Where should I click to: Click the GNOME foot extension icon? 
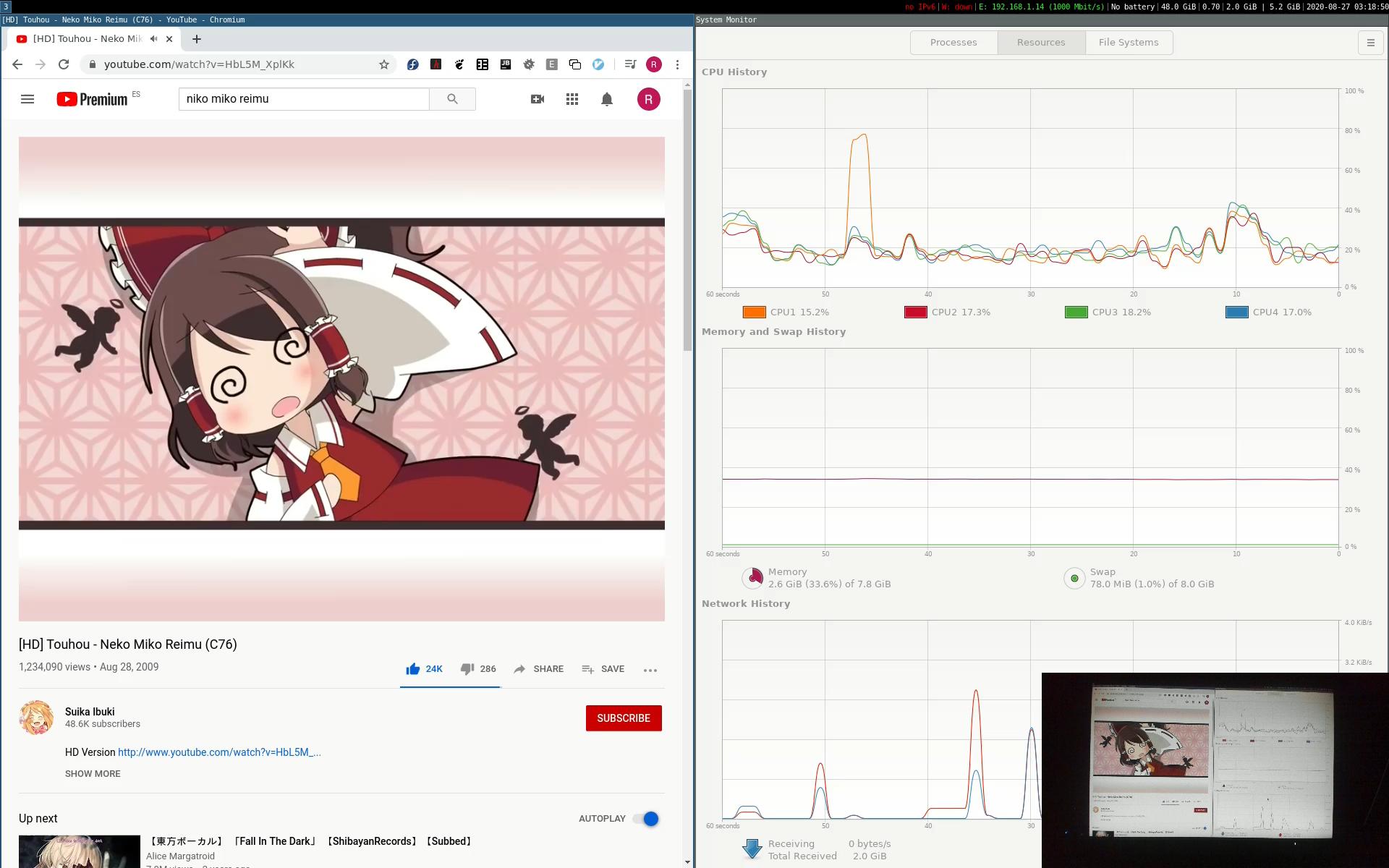459,64
